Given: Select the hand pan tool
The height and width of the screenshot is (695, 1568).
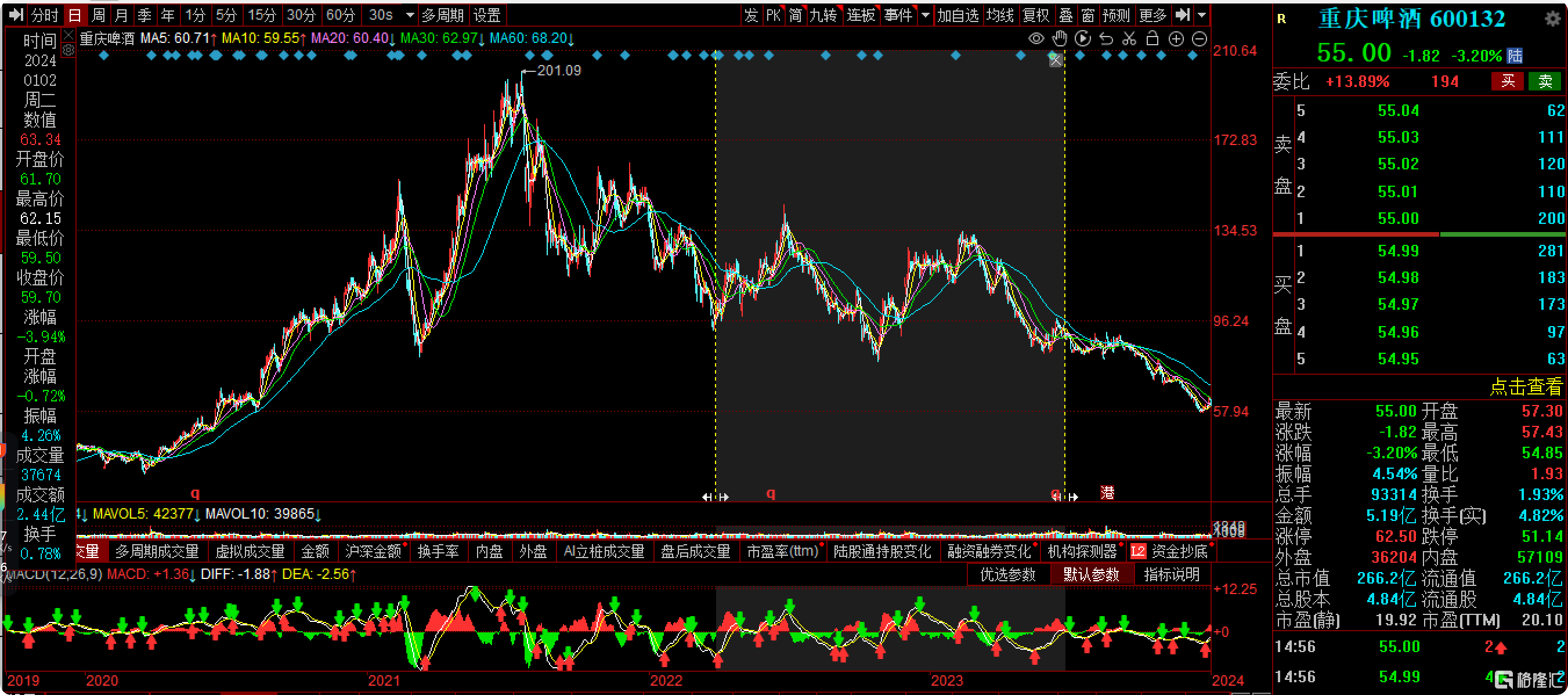Looking at the screenshot, I should 1060,39.
